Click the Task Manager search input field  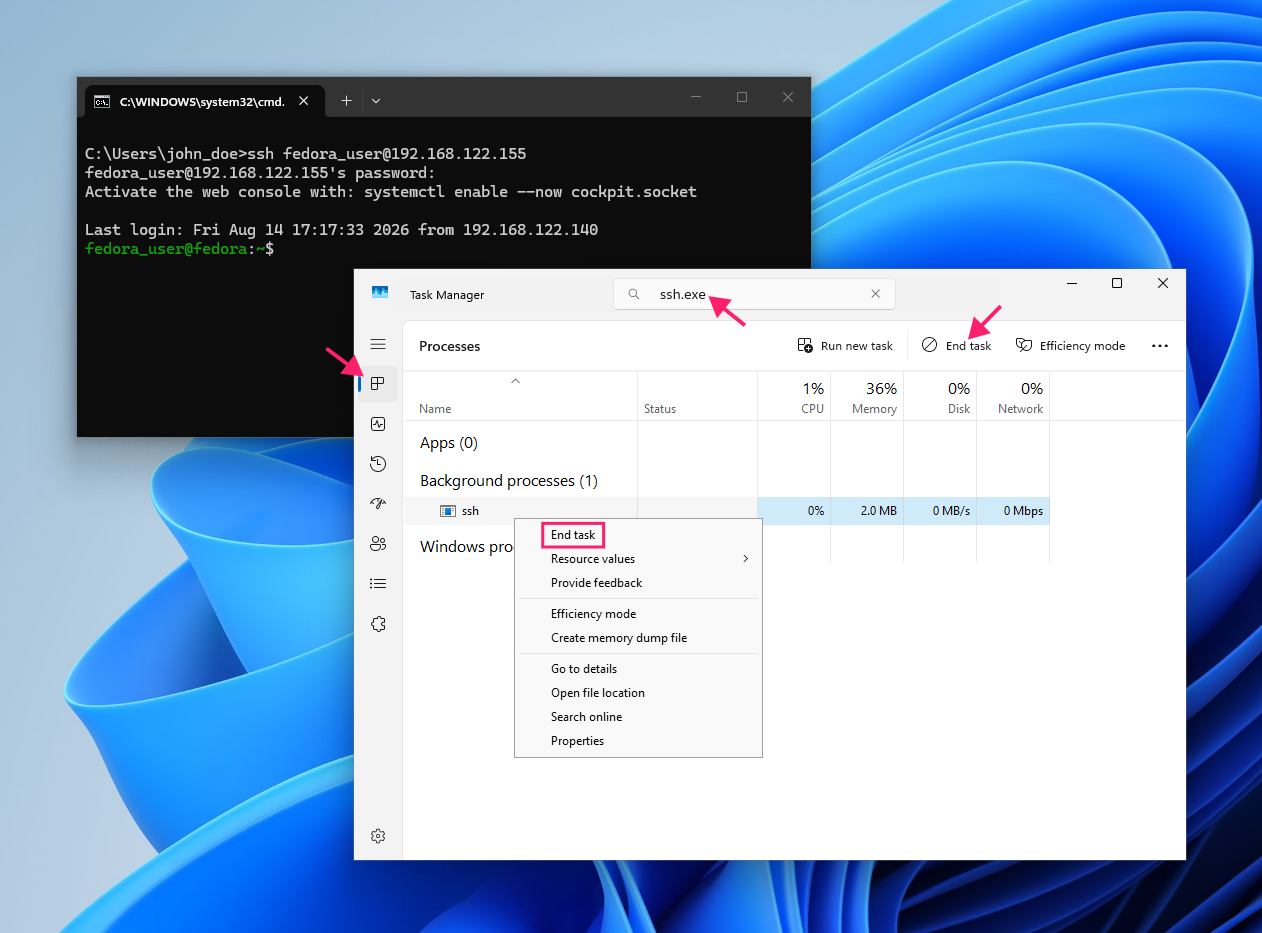[x=754, y=294]
